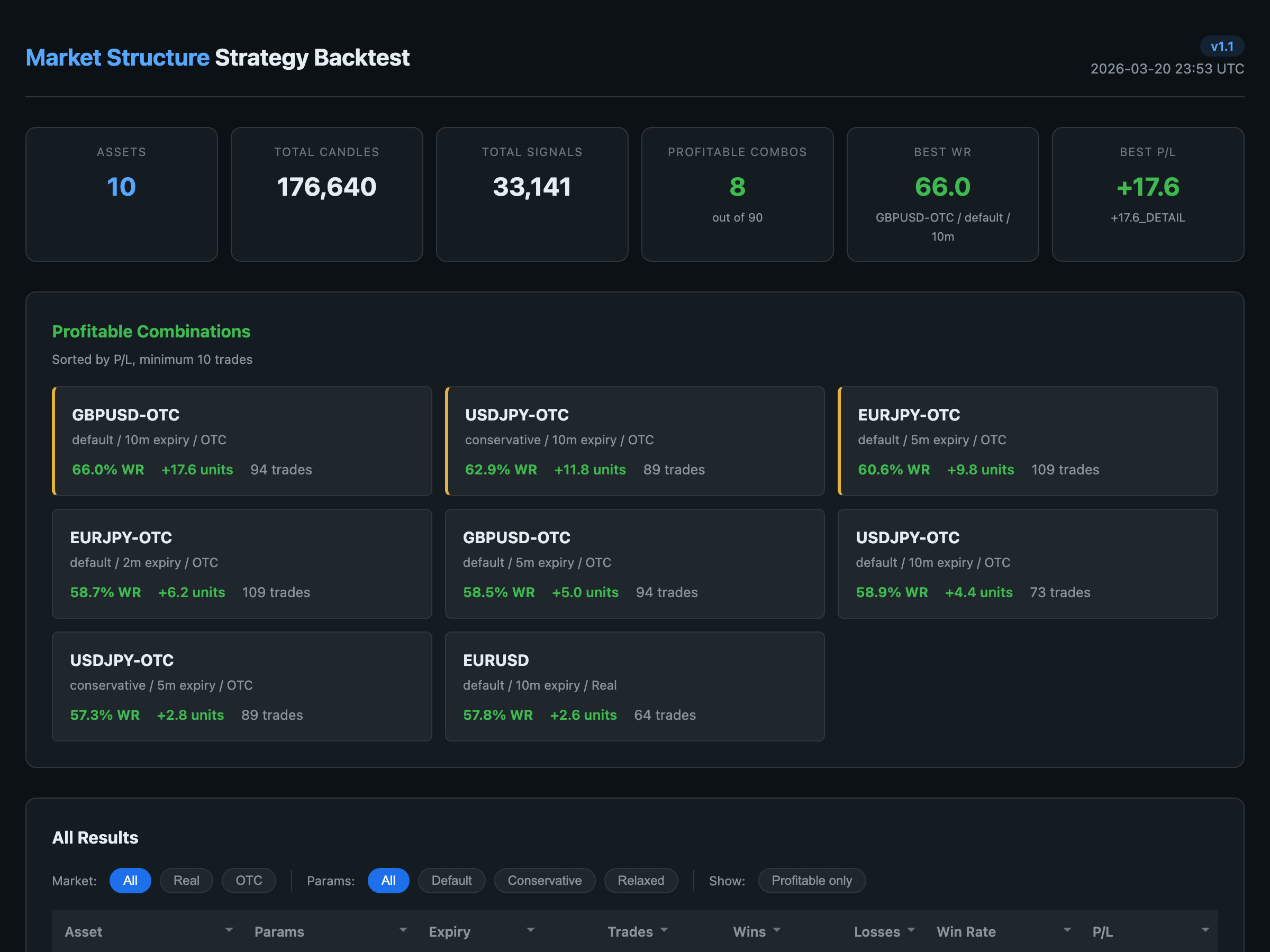Click the Total Signals 33,141 card
Viewport: 1270px width, 952px height.
click(x=532, y=194)
